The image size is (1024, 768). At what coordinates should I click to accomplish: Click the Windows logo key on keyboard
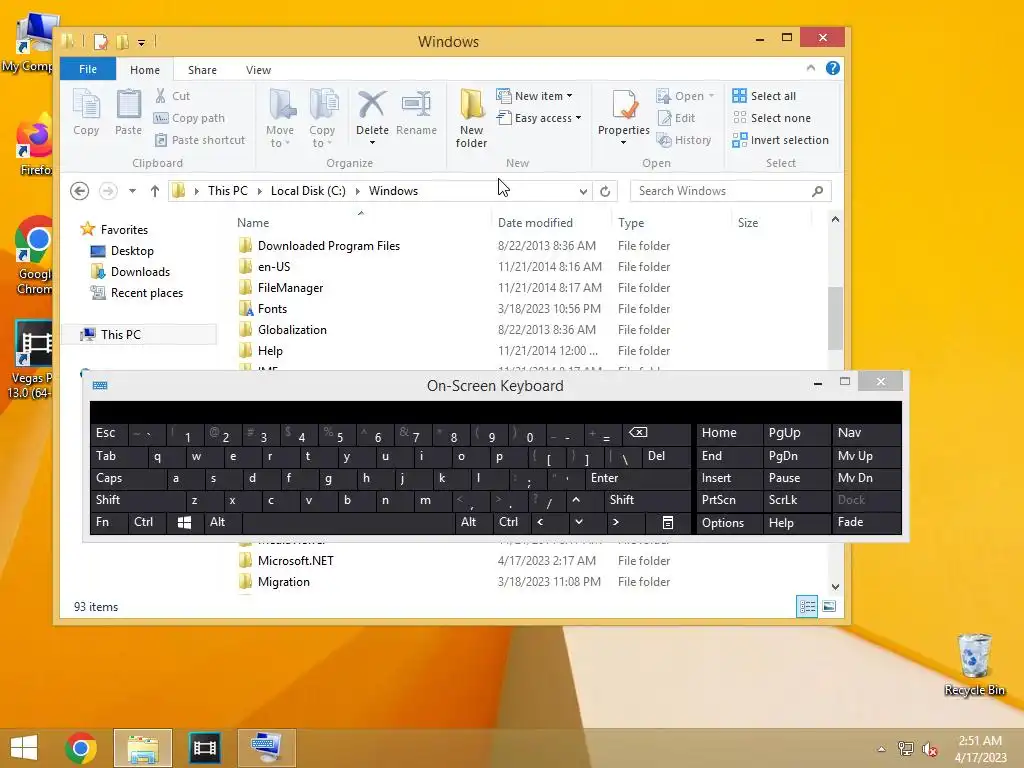185,522
